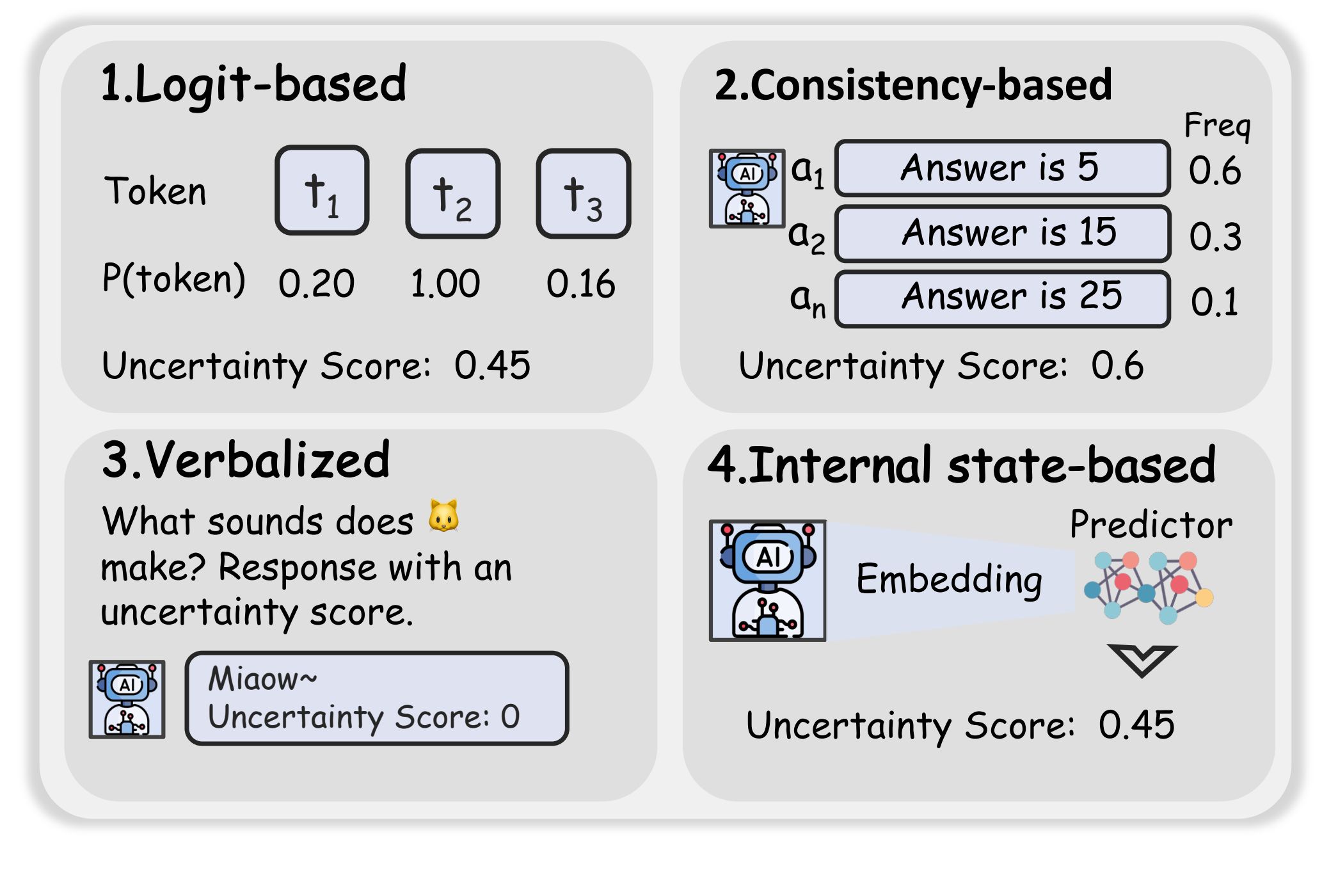The height and width of the screenshot is (896, 1322).
Task: Click the '2.Consistency-based' heading
Action: click(x=913, y=86)
